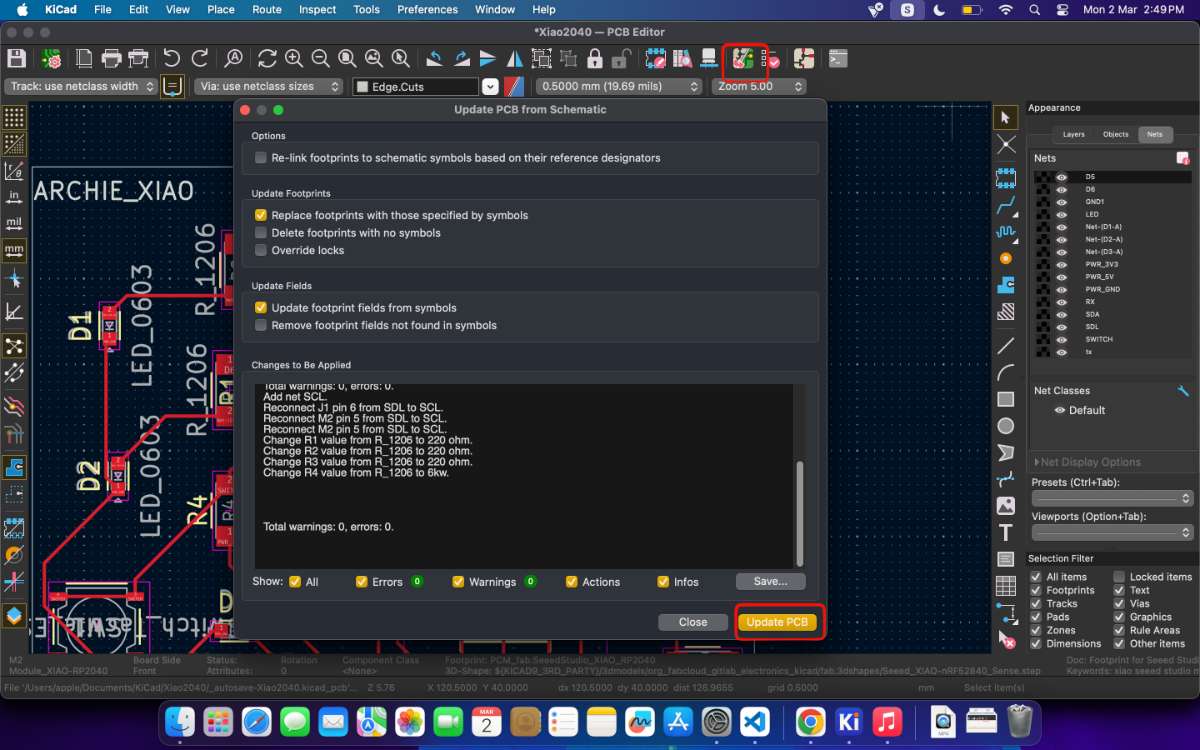Click the Save board icon
Screen dimensions: 1200x750
click(x=16, y=59)
